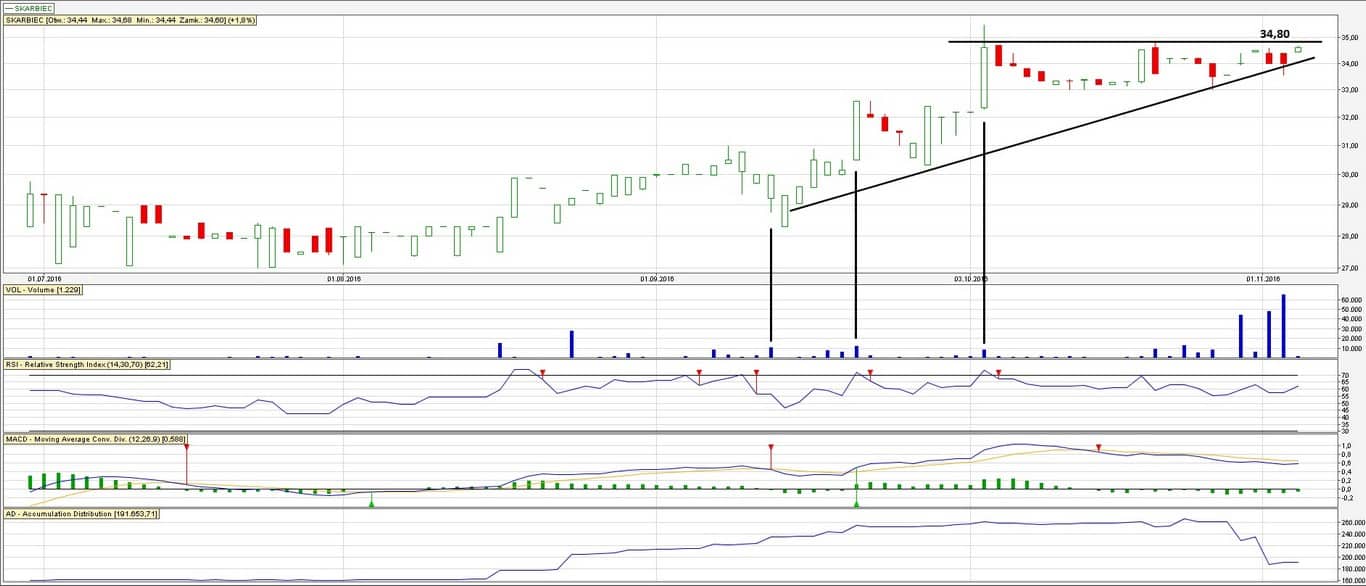Click the tallest blue volume bar

click(1283, 327)
